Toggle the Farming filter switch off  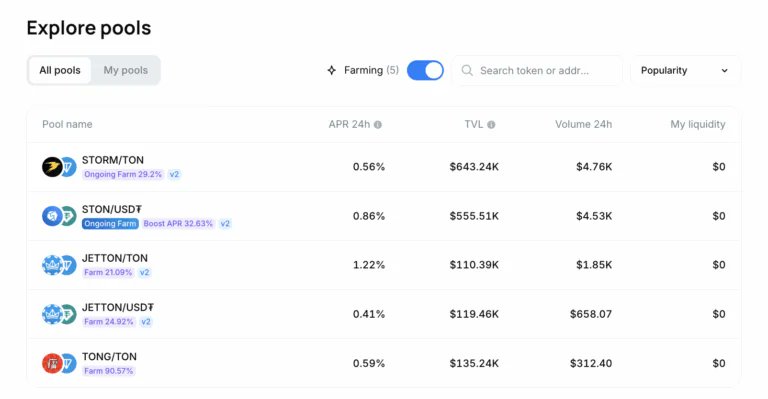click(x=425, y=70)
